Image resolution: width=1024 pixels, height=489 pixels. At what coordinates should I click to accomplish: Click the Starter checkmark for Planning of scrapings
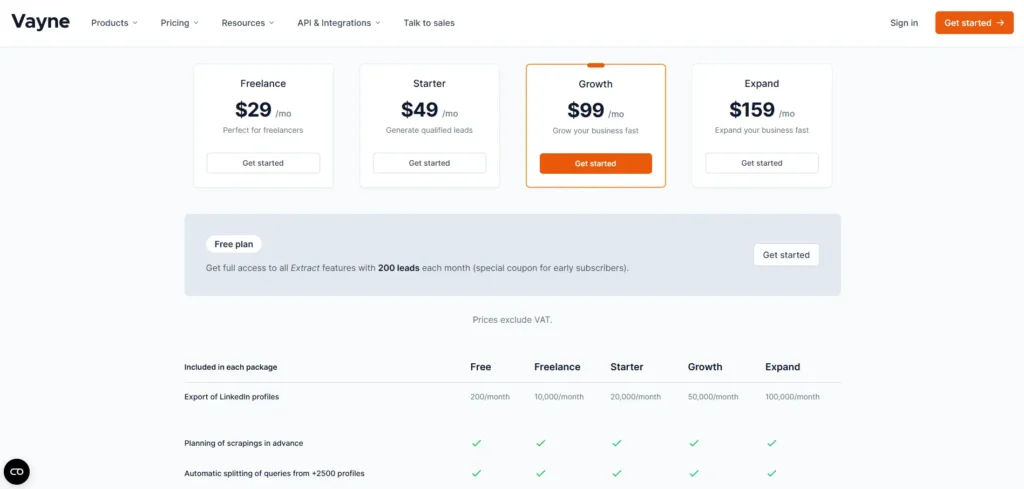(616, 443)
